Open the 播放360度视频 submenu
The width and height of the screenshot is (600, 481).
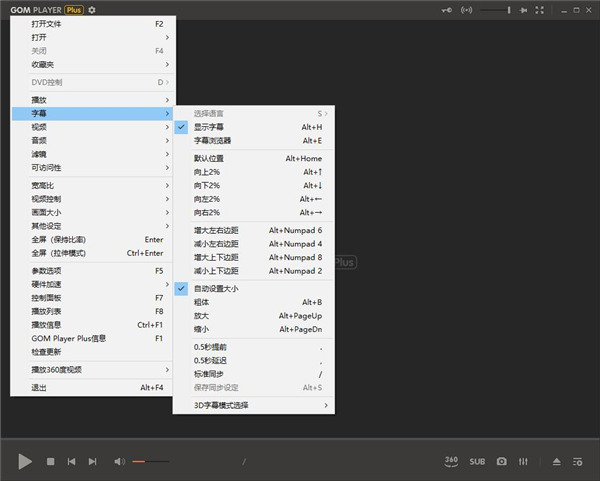click(93, 370)
